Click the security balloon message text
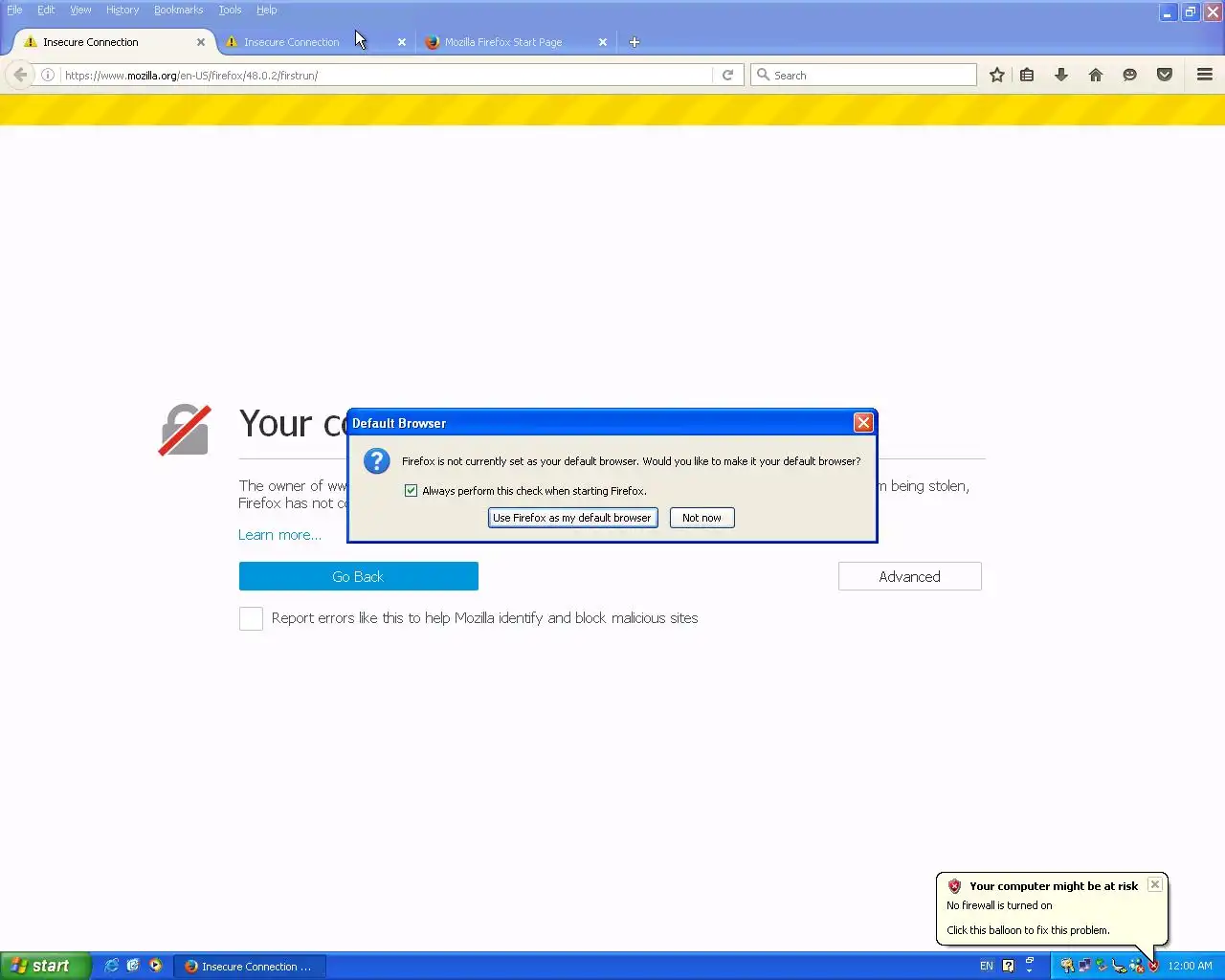 (x=1028, y=930)
